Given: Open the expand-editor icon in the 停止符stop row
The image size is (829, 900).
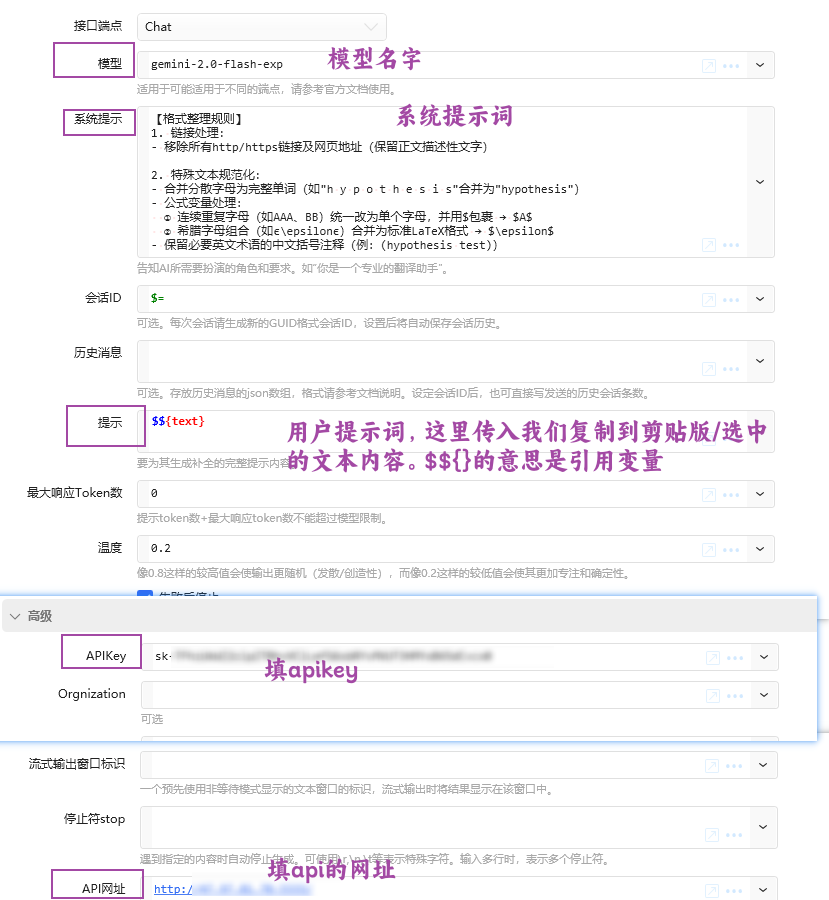Looking at the screenshot, I should coord(712,835).
